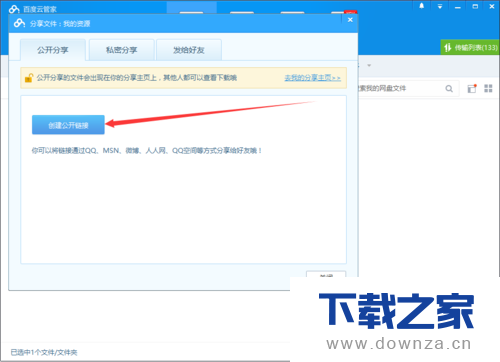
Task: Click the unlock icon in the notice bar
Action: click(x=29, y=78)
